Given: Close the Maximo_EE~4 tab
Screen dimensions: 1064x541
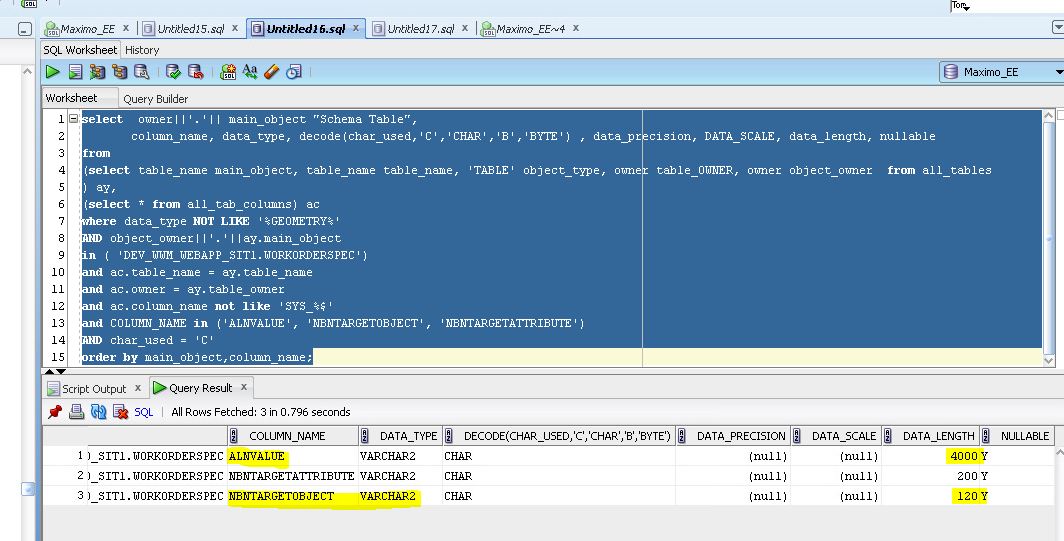Looking at the screenshot, I should [x=575, y=28].
